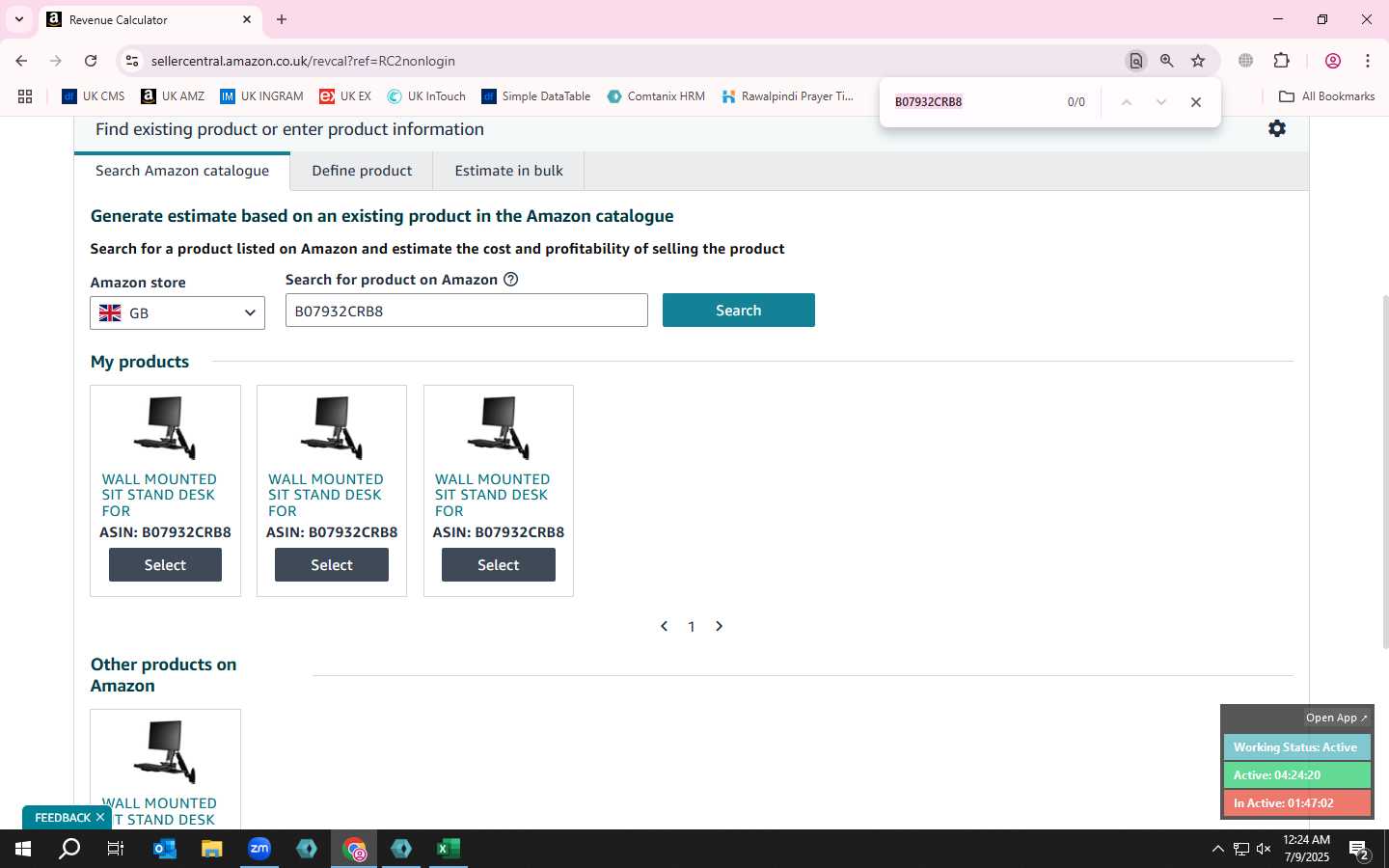Click Other products on Amazon desk thumbnail
Screen dimensions: 1389x868
[165, 751]
